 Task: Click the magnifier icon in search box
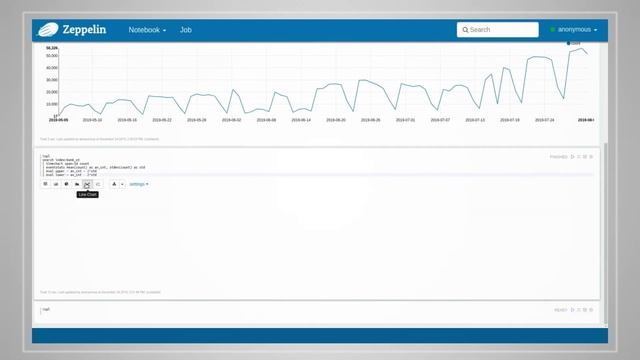(465, 30)
